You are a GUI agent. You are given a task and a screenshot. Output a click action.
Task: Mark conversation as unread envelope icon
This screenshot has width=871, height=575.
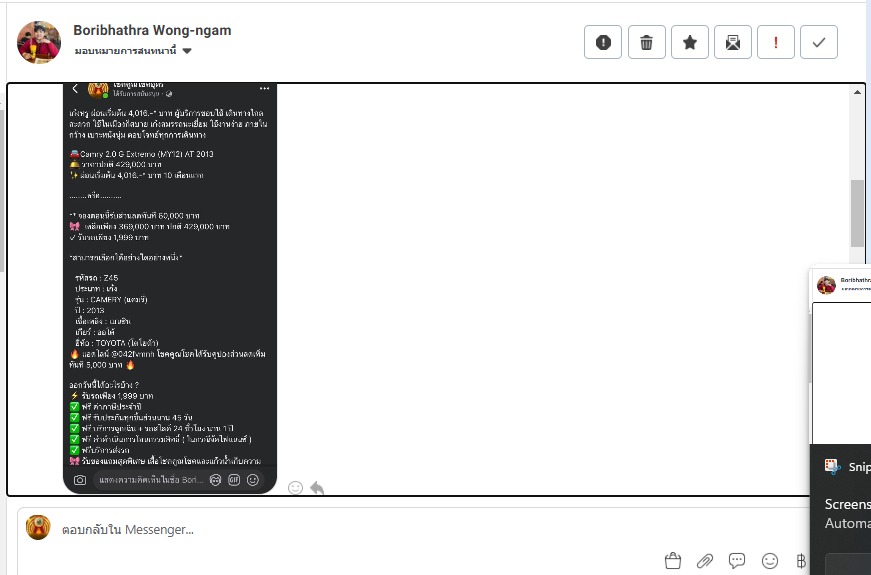pyautogui.click(x=733, y=42)
